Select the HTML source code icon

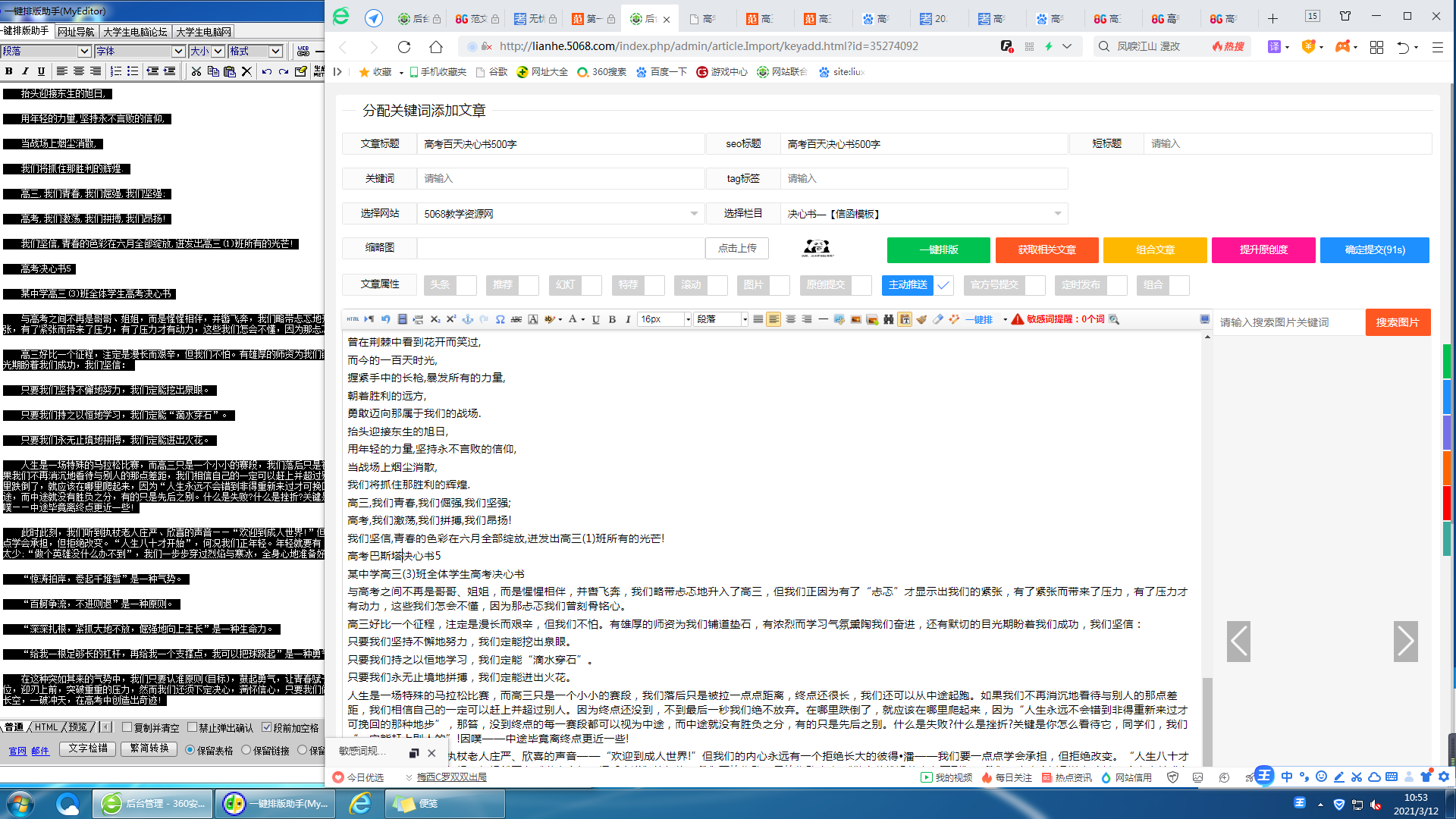[x=352, y=319]
